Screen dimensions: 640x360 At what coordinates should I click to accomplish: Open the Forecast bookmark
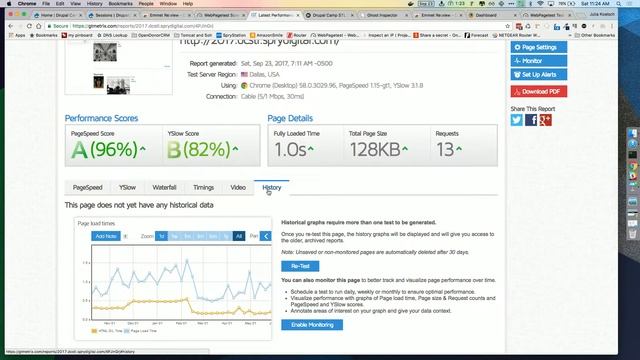coord(476,36)
